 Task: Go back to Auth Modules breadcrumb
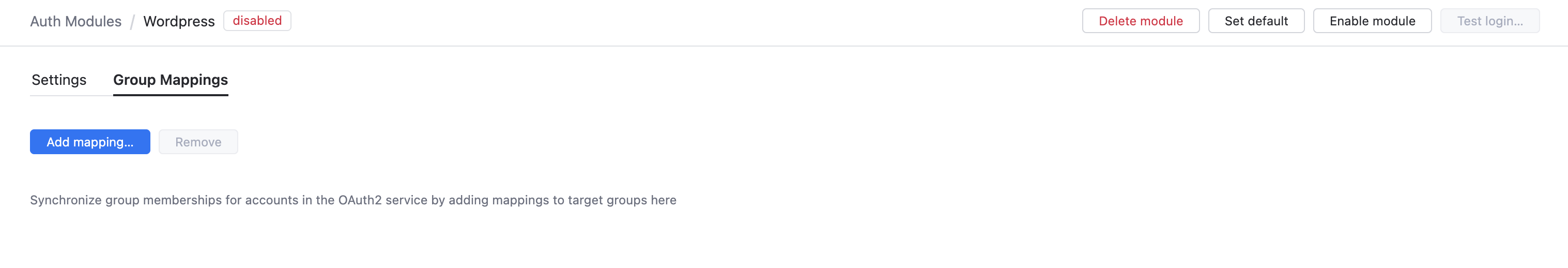point(75,21)
